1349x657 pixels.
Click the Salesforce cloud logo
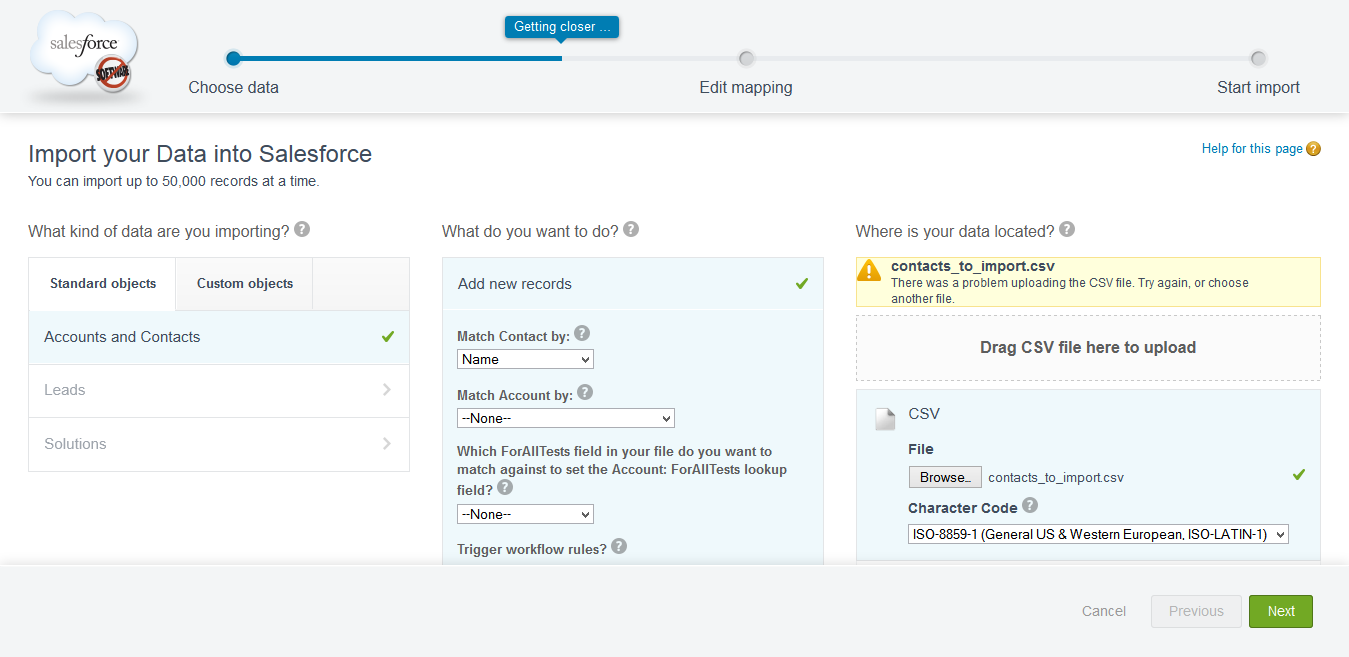tap(85, 55)
